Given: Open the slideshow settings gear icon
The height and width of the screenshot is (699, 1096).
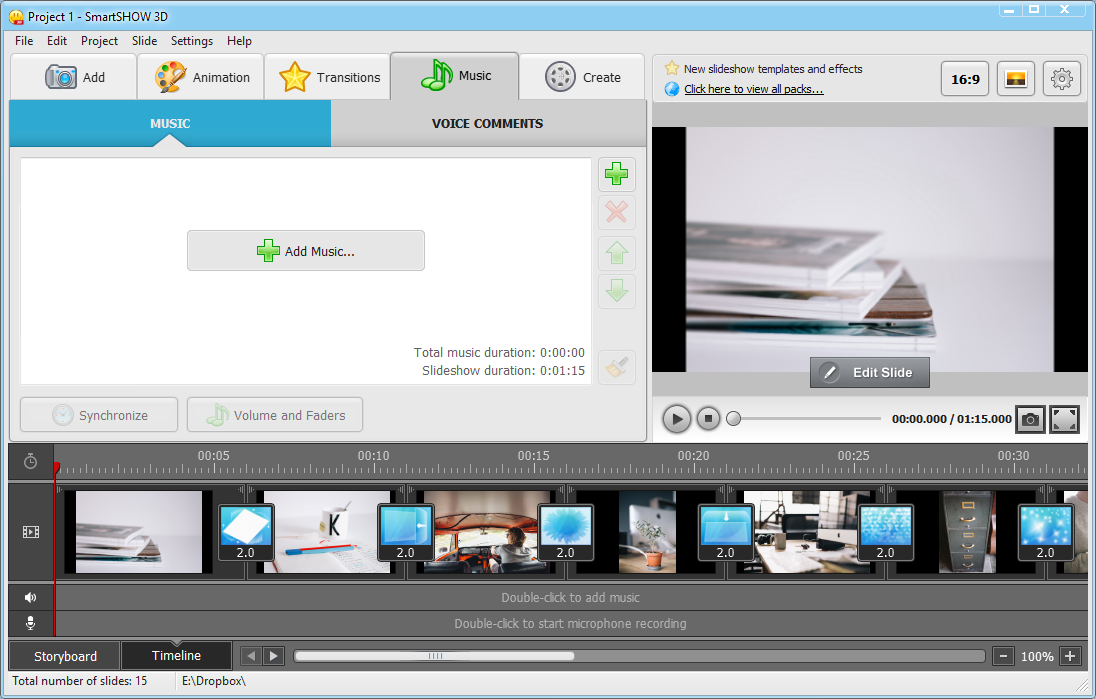Looking at the screenshot, I should (x=1061, y=79).
